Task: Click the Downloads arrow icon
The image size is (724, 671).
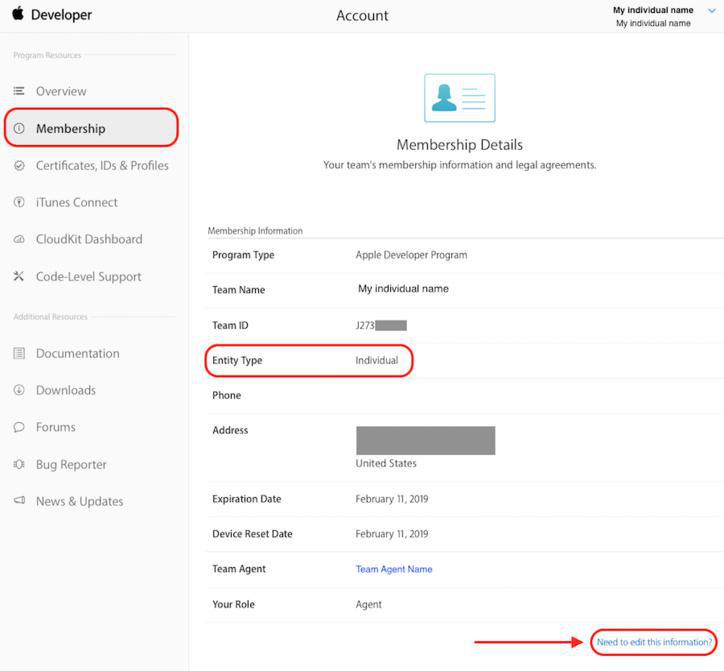Action: 19,391
